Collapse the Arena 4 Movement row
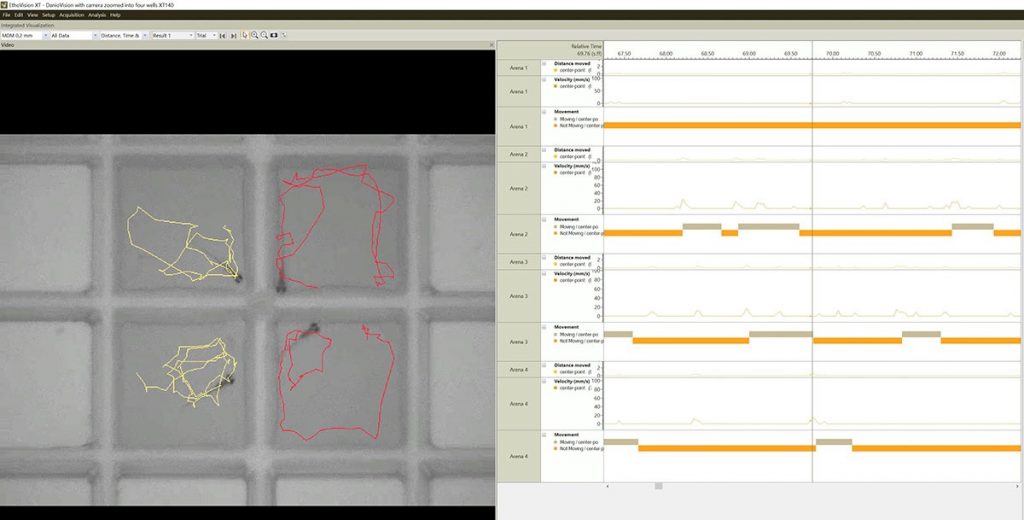Image resolution: width=1024 pixels, height=520 pixels. tap(544, 435)
